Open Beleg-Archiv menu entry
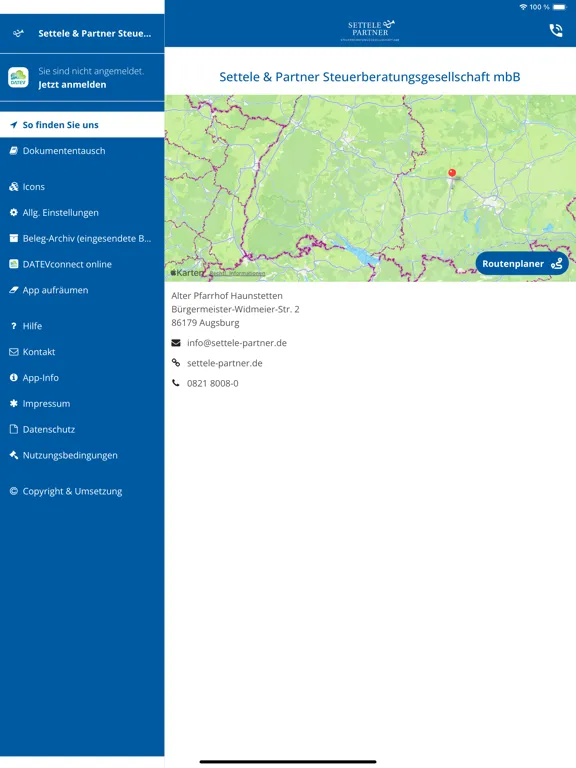Screen dimensions: 576x768 [82, 239]
